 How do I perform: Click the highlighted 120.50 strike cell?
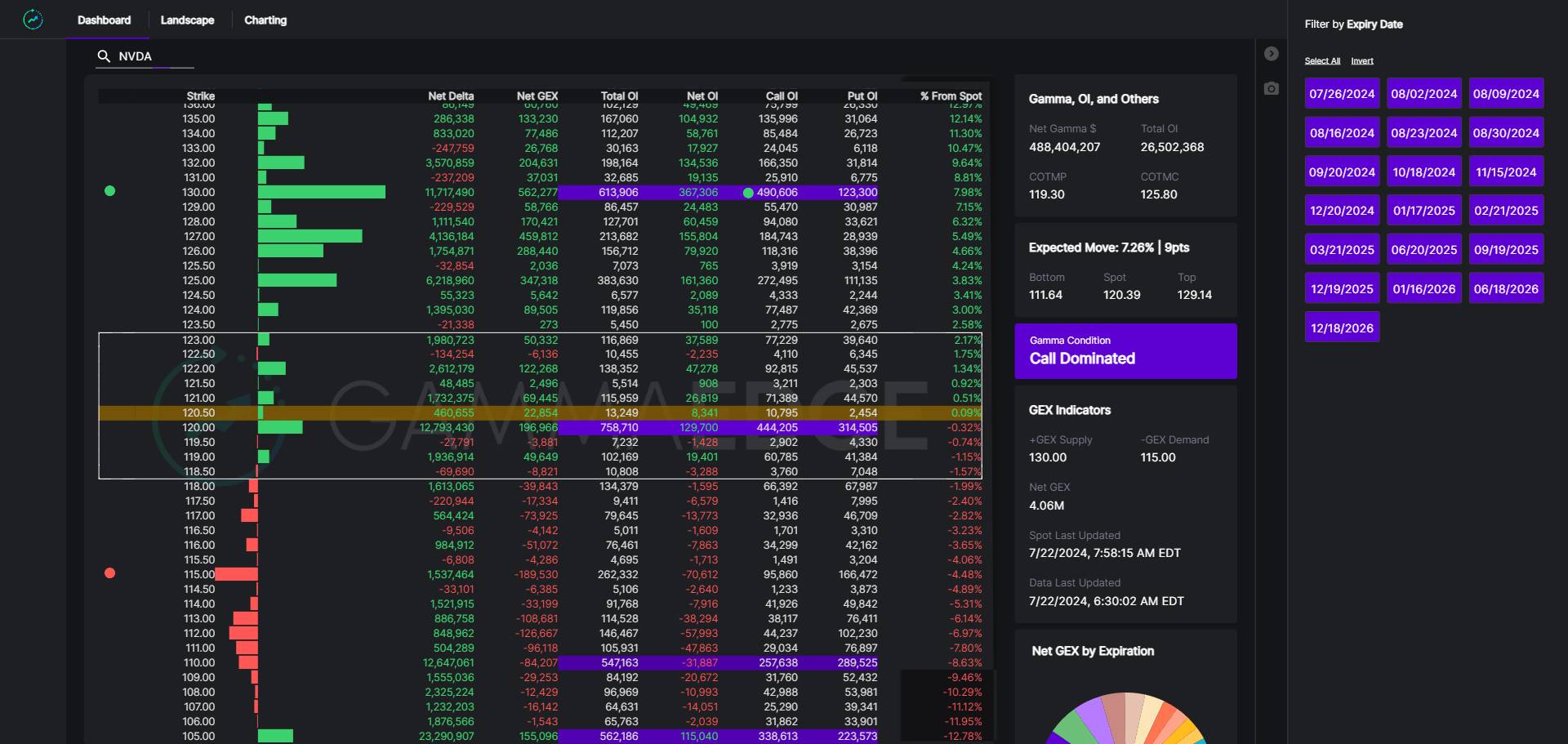tap(199, 413)
